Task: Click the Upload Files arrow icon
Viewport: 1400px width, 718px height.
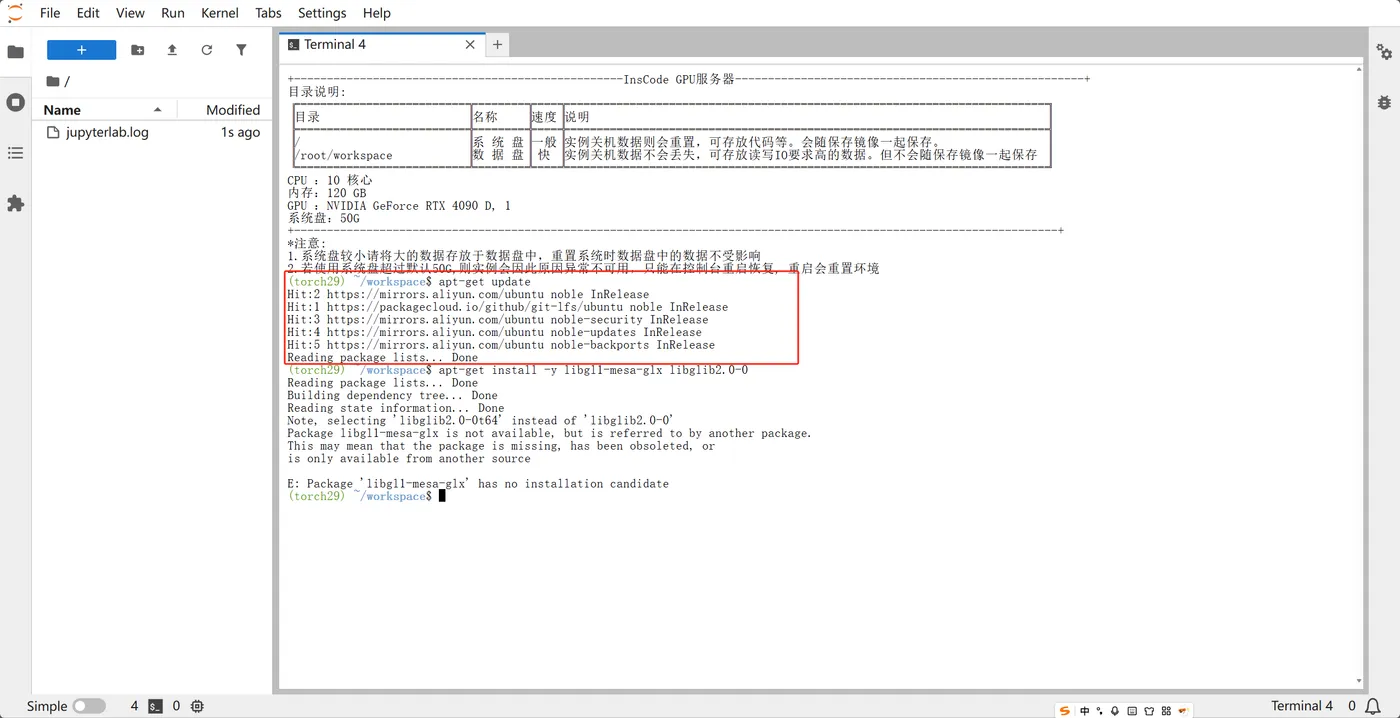Action: [172, 50]
